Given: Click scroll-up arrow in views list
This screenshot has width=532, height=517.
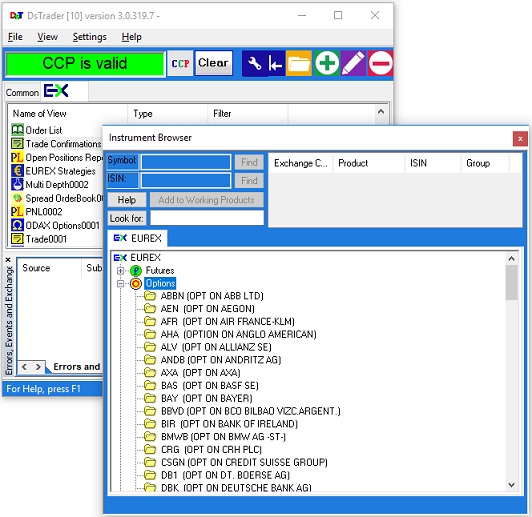Looking at the screenshot, I should pyautogui.click(x=381, y=112).
